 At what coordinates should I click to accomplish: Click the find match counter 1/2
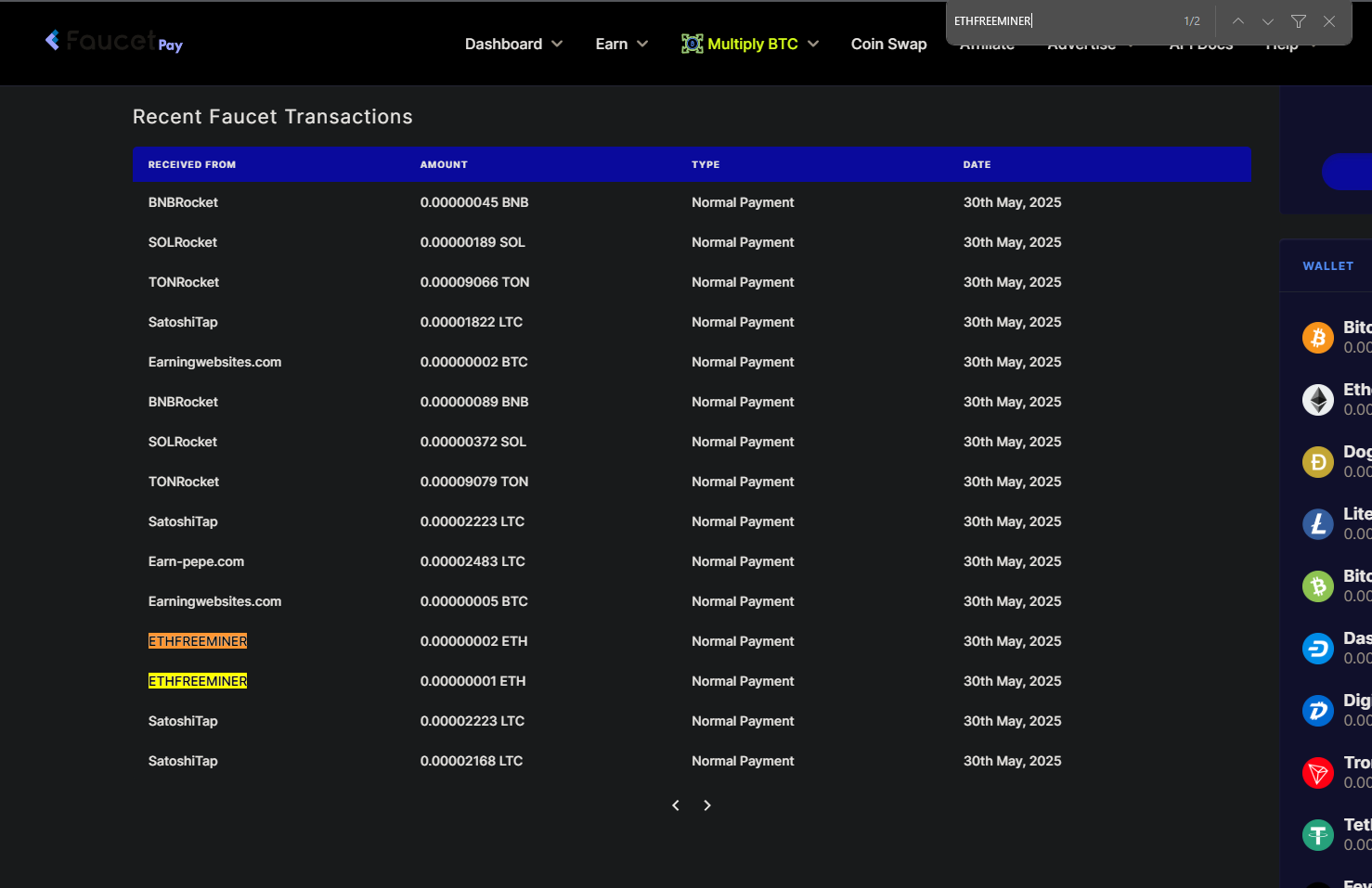[x=1192, y=20]
